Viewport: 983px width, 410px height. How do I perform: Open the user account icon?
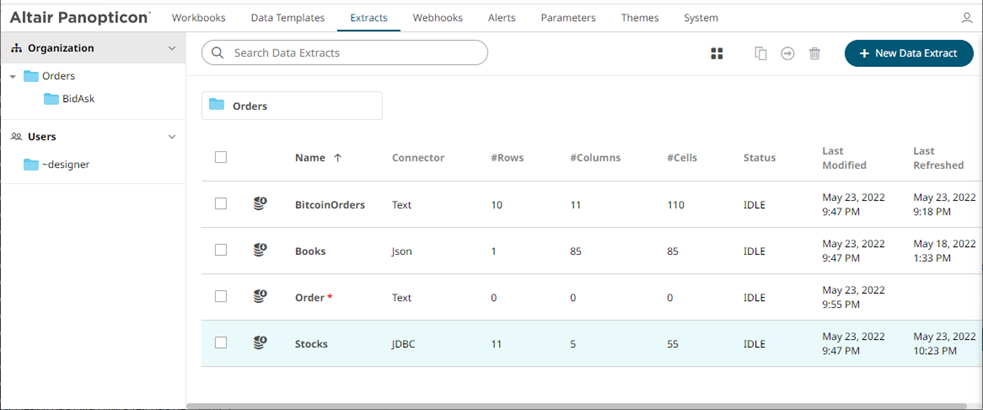(966, 18)
